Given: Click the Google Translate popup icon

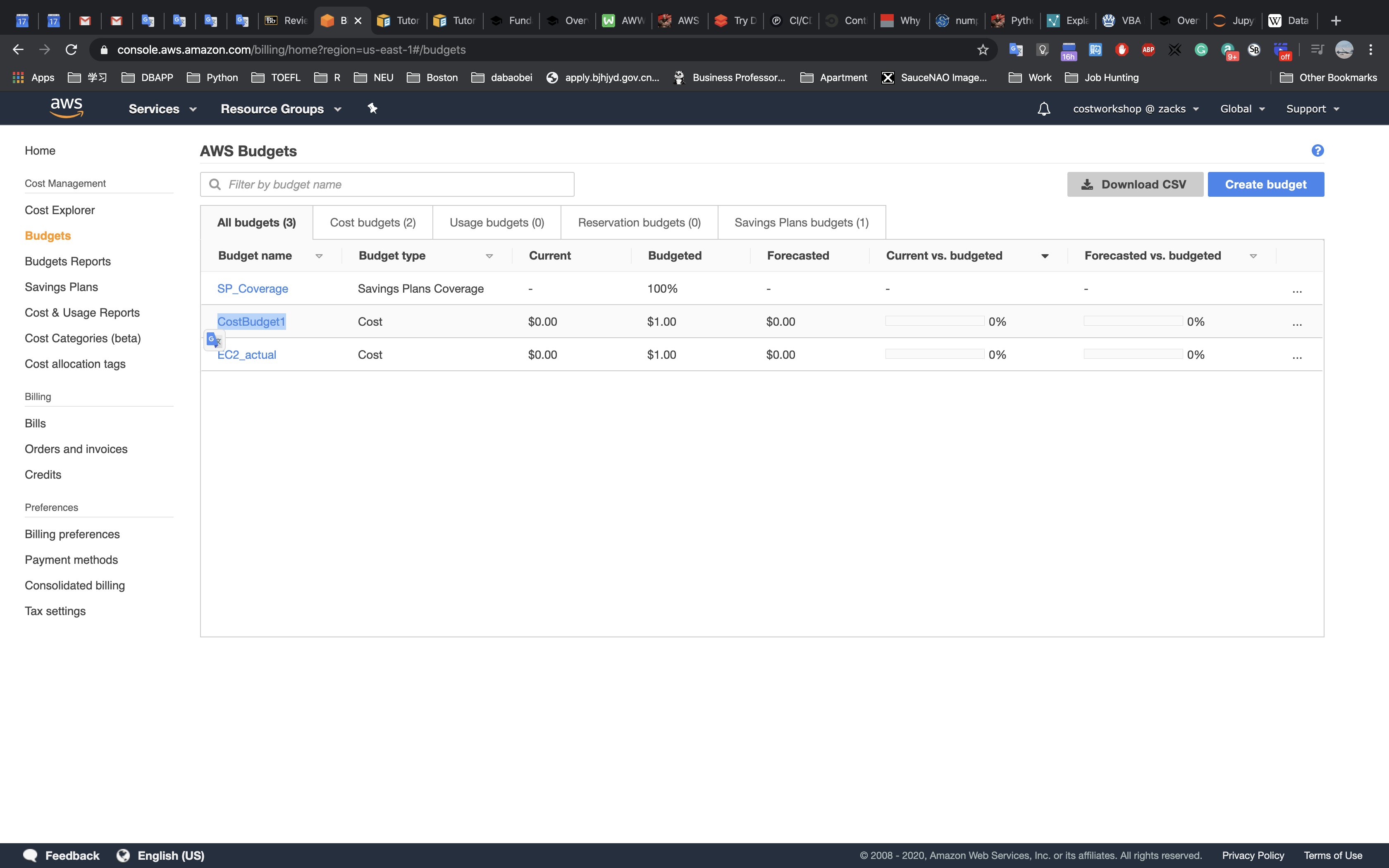Looking at the screenshot, I should point(214,341).
